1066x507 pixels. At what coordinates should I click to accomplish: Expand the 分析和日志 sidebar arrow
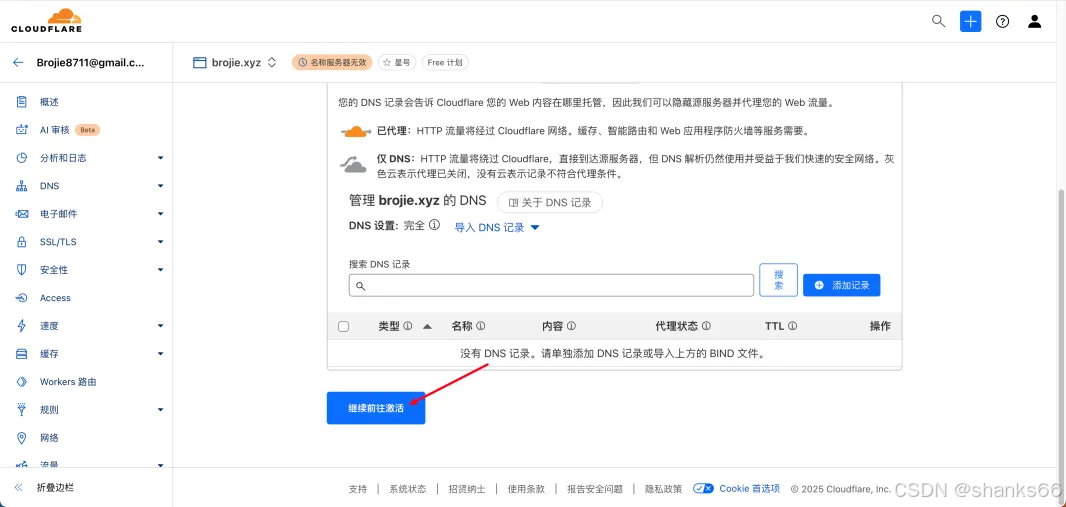click(x=160, y=158)
